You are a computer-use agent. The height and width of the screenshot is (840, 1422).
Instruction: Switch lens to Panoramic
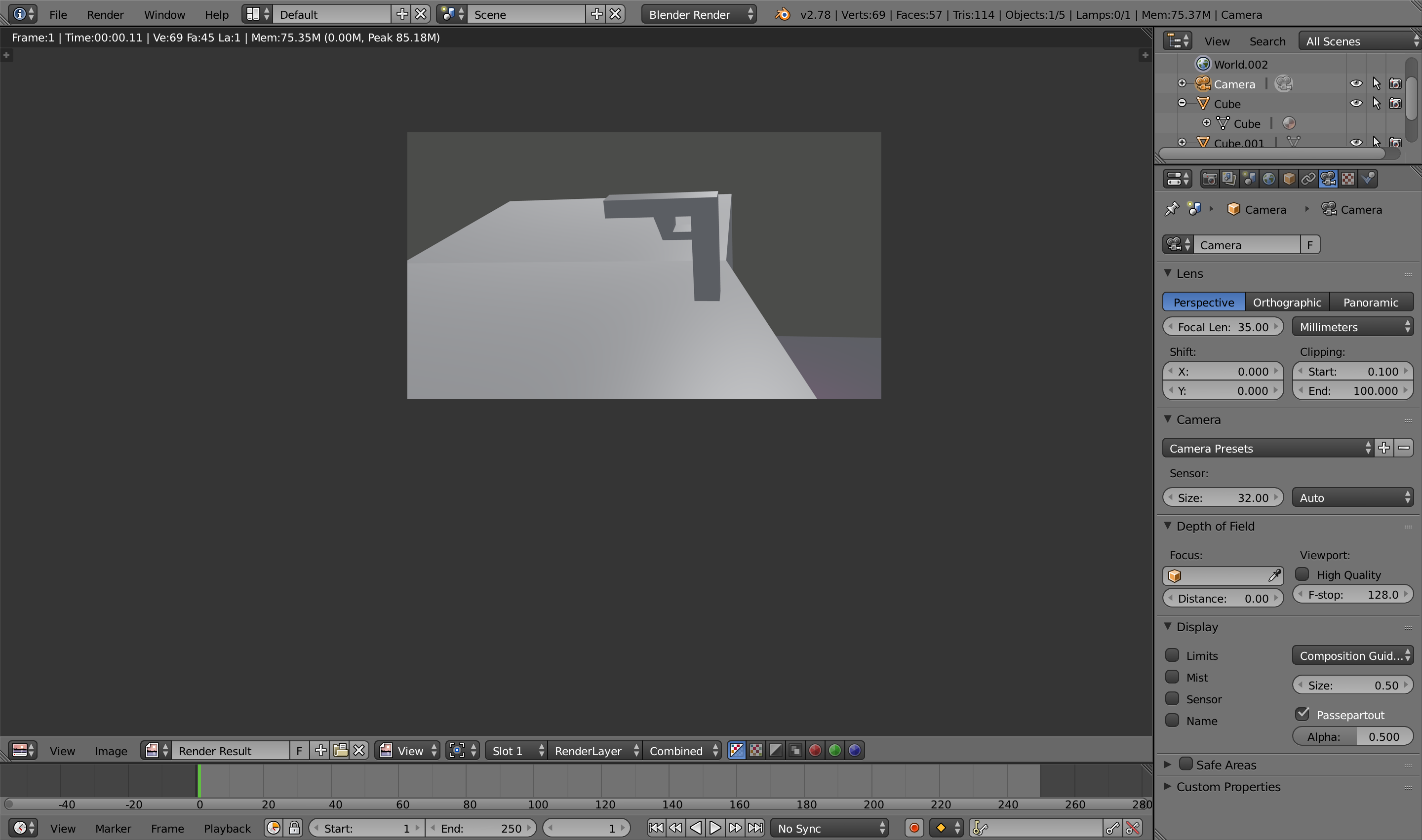(x=1371, y=302)
